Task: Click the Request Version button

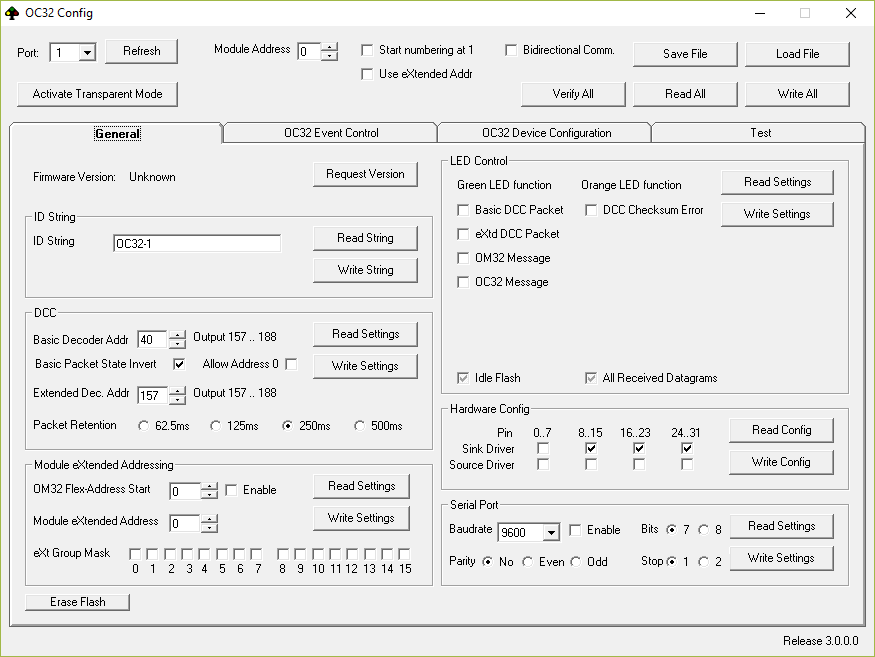Action: 365,174
